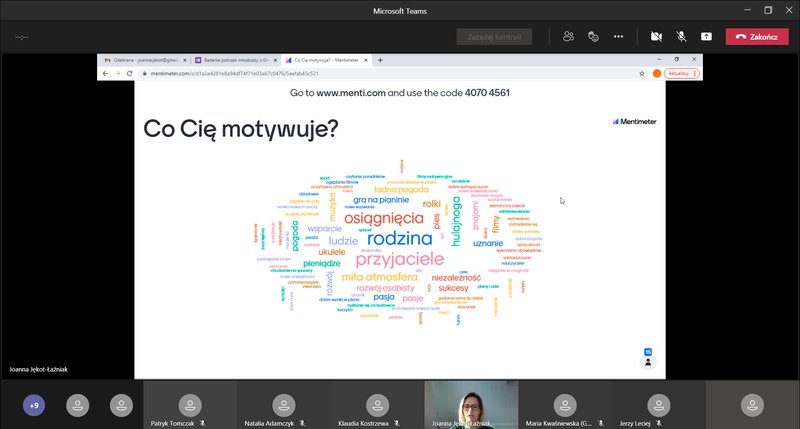The image size is (800, 429).
Task: Click the Zażądaj kontroli button
Action: coord(493,36)
